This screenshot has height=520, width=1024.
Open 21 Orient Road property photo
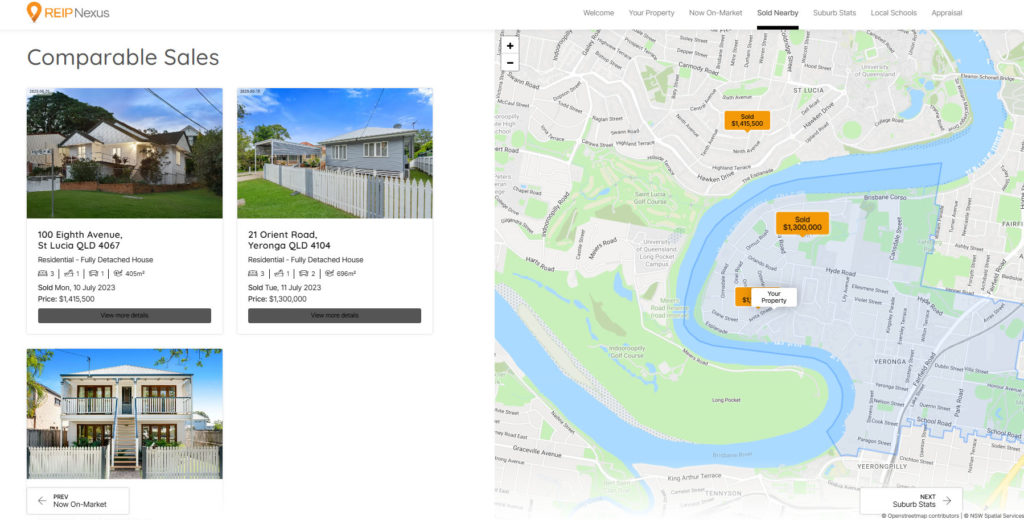click(x=334, y=153)
